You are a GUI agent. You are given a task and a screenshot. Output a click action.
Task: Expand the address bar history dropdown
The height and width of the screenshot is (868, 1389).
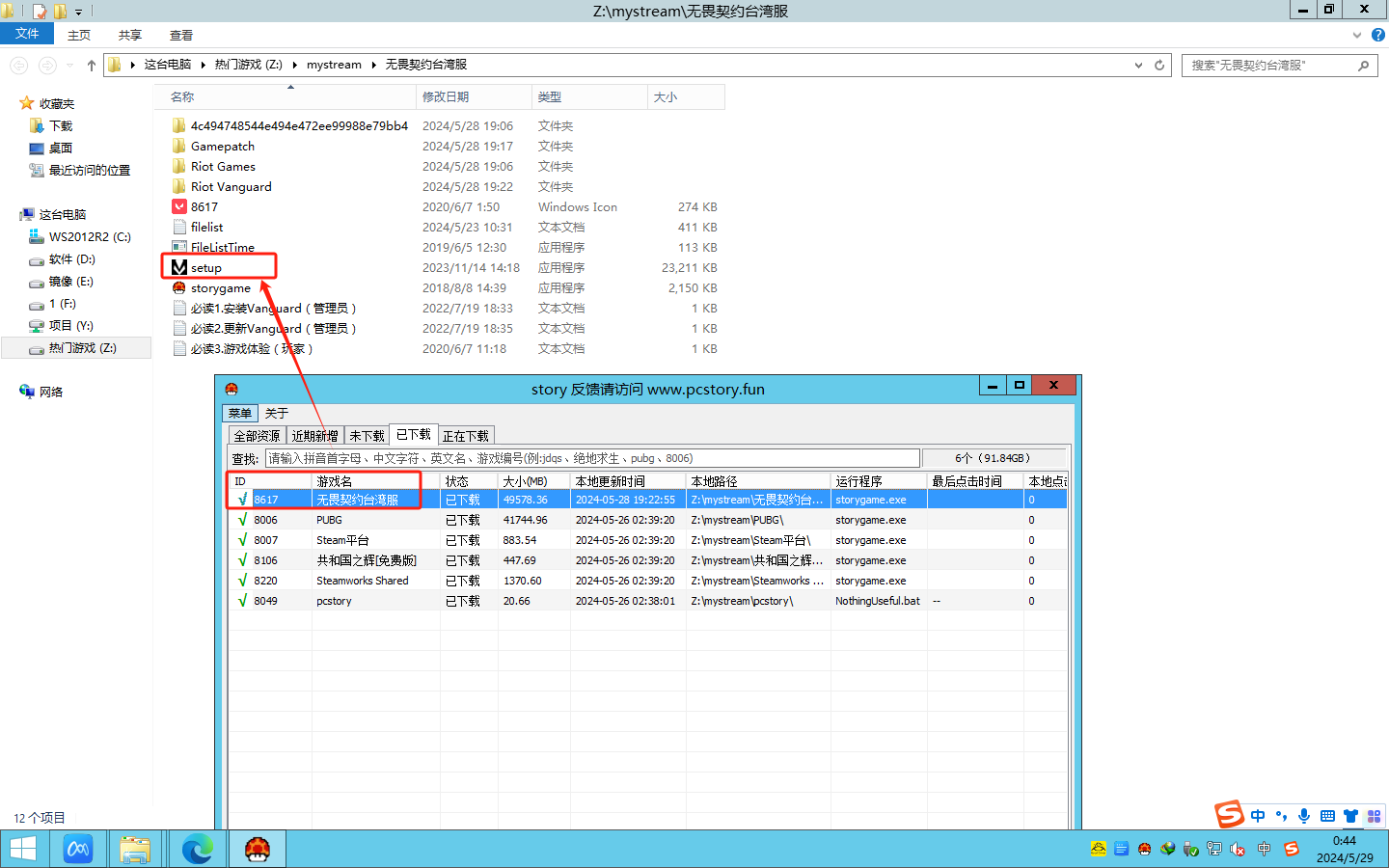point(1138,65)
